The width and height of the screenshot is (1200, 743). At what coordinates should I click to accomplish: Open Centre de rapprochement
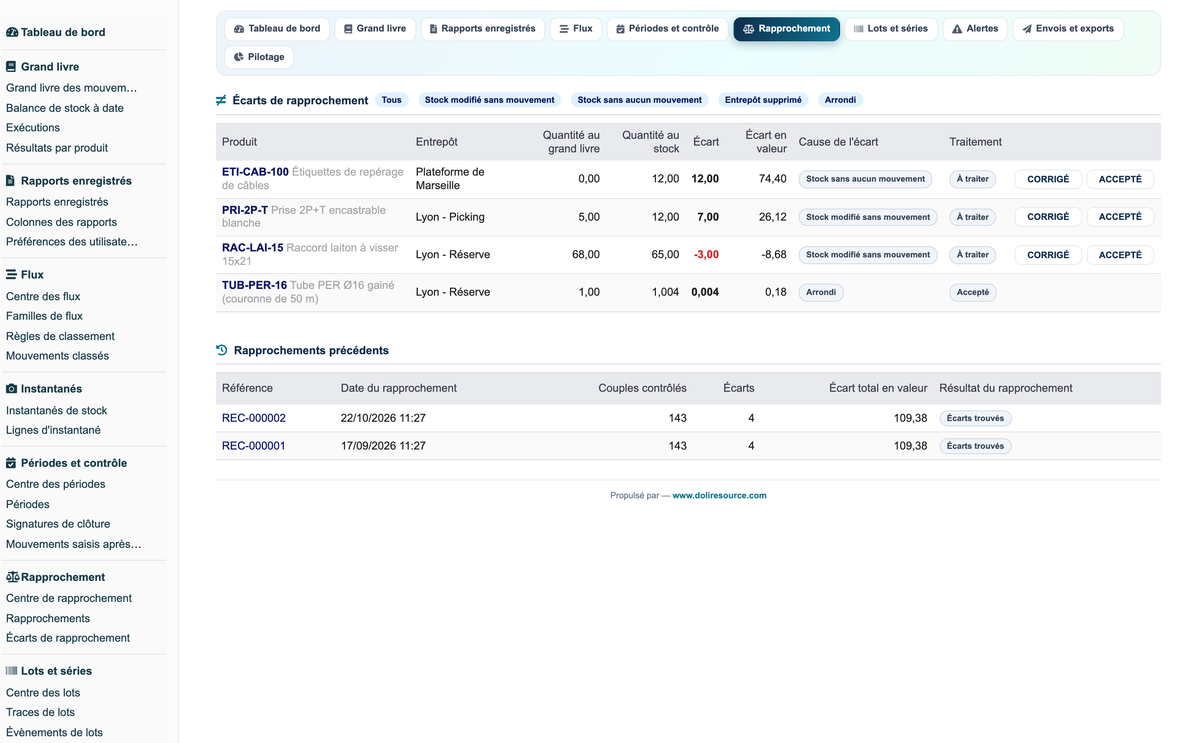click(69, 598)
